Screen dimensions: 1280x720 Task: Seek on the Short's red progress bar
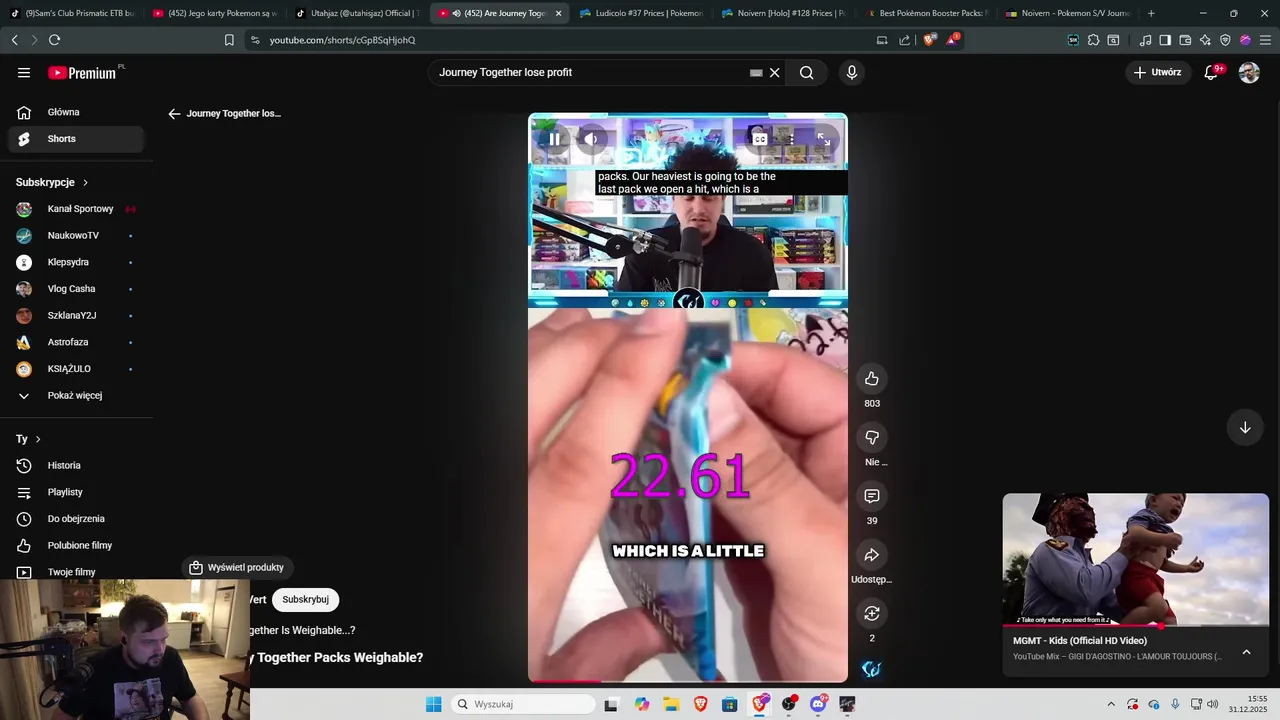[x=688, y=682]
